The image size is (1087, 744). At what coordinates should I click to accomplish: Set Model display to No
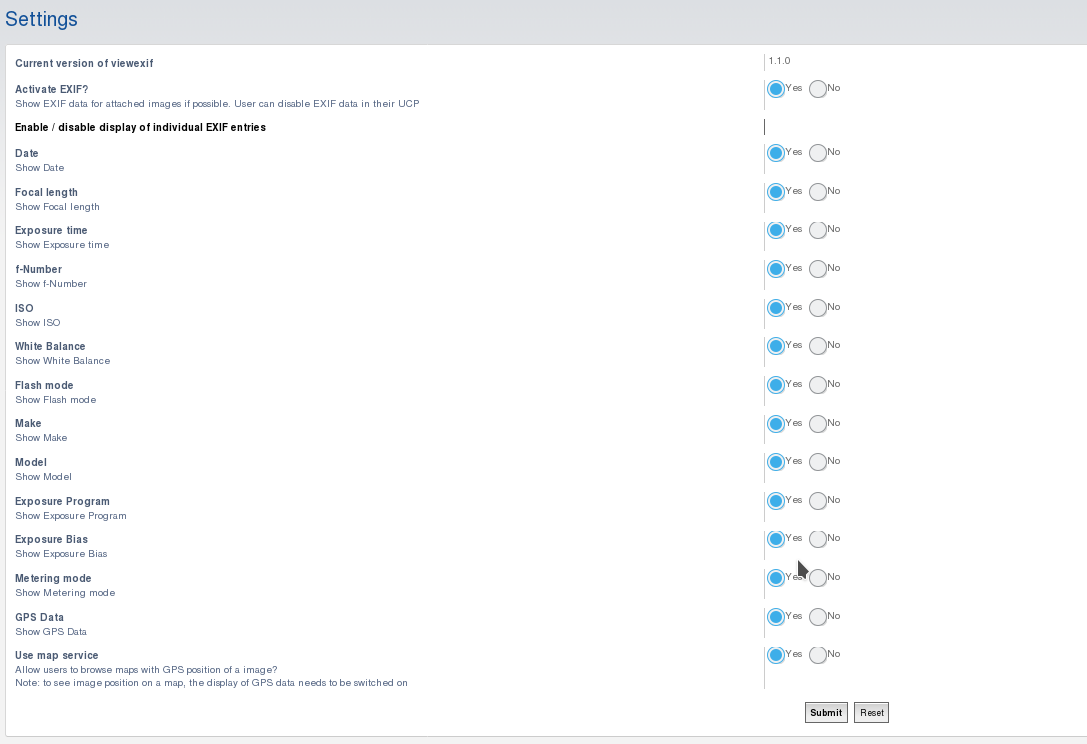(818, 462)
